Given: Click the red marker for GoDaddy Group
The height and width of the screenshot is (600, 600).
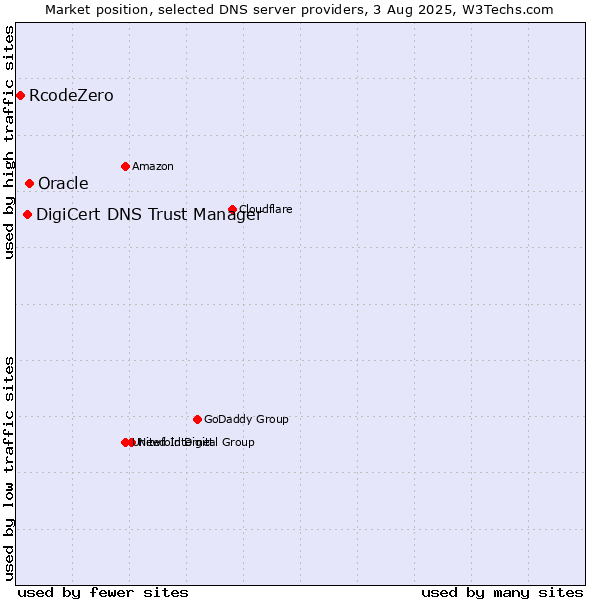Looking at the screenshot, I should [197, 420].
